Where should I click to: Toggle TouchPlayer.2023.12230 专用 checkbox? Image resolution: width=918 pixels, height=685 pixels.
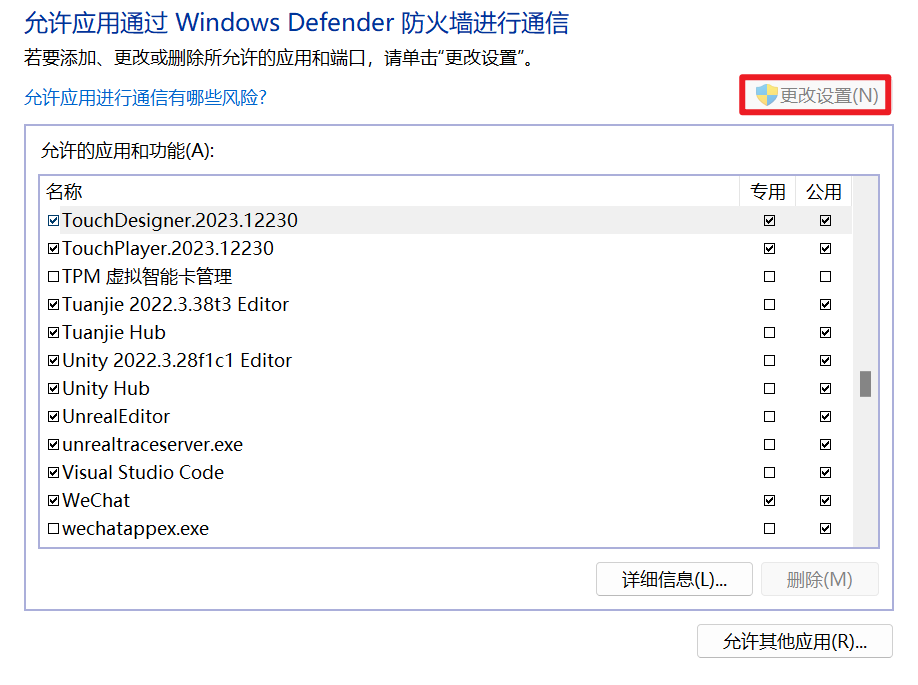coord(769,249)
